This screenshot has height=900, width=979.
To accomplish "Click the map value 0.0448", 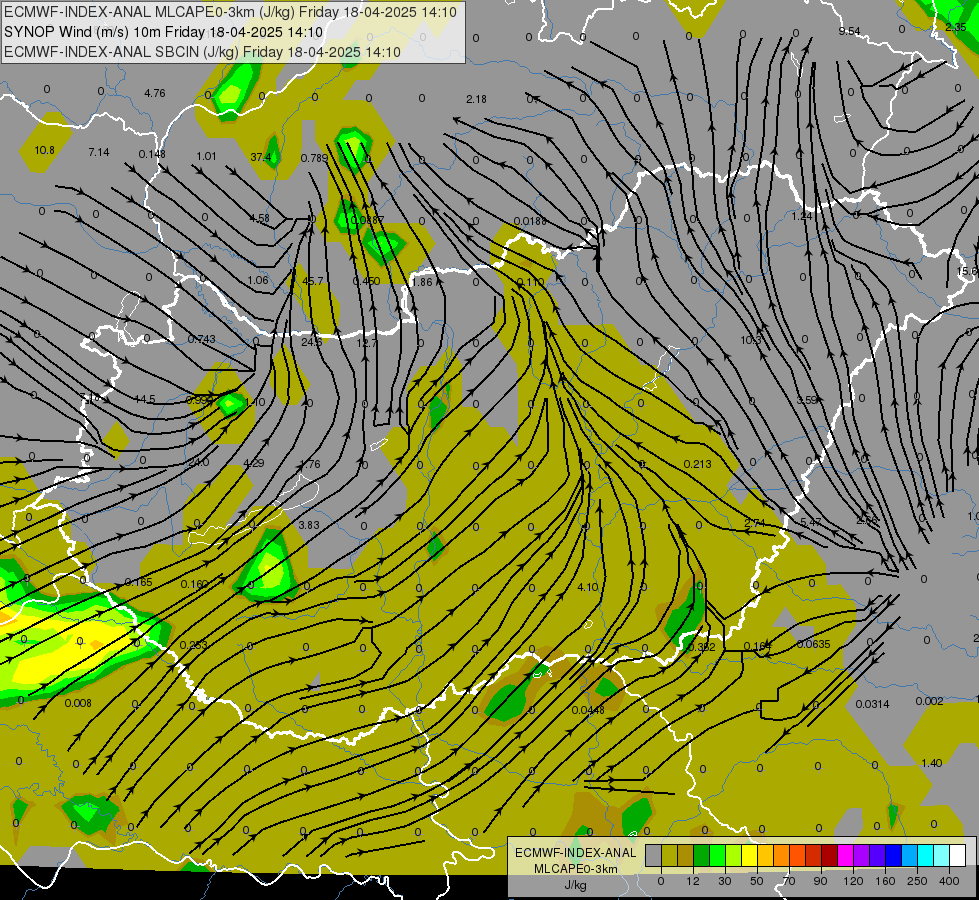I will [x=588, y=710].
